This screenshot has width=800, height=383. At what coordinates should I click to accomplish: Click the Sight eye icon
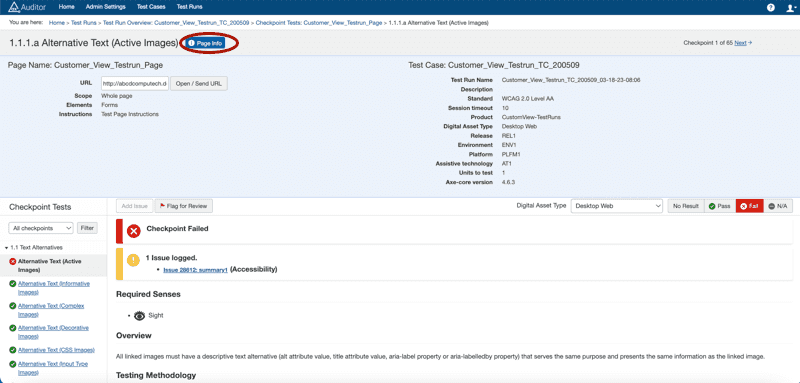click(x=139, y=316)
